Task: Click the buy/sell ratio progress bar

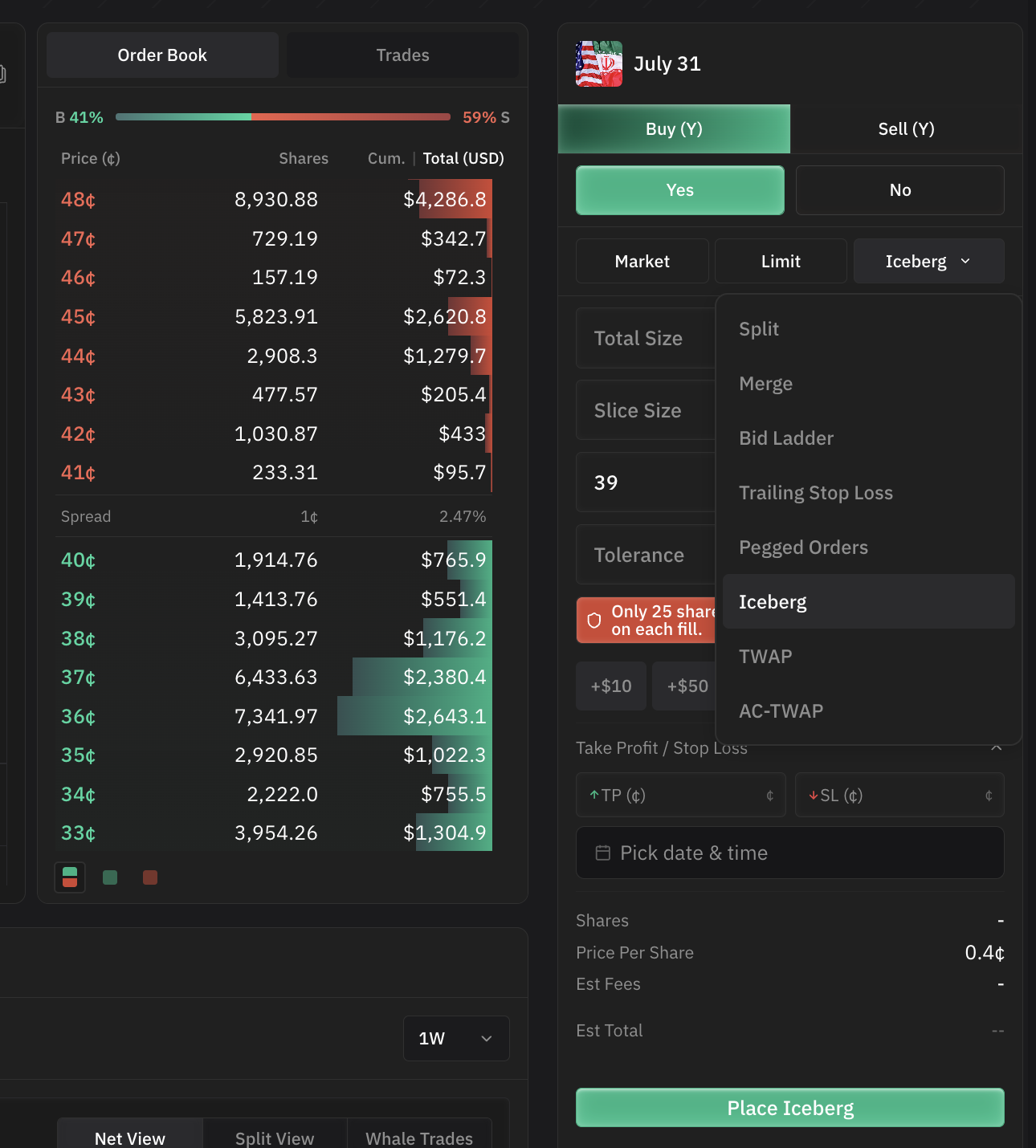Action: 283,116
